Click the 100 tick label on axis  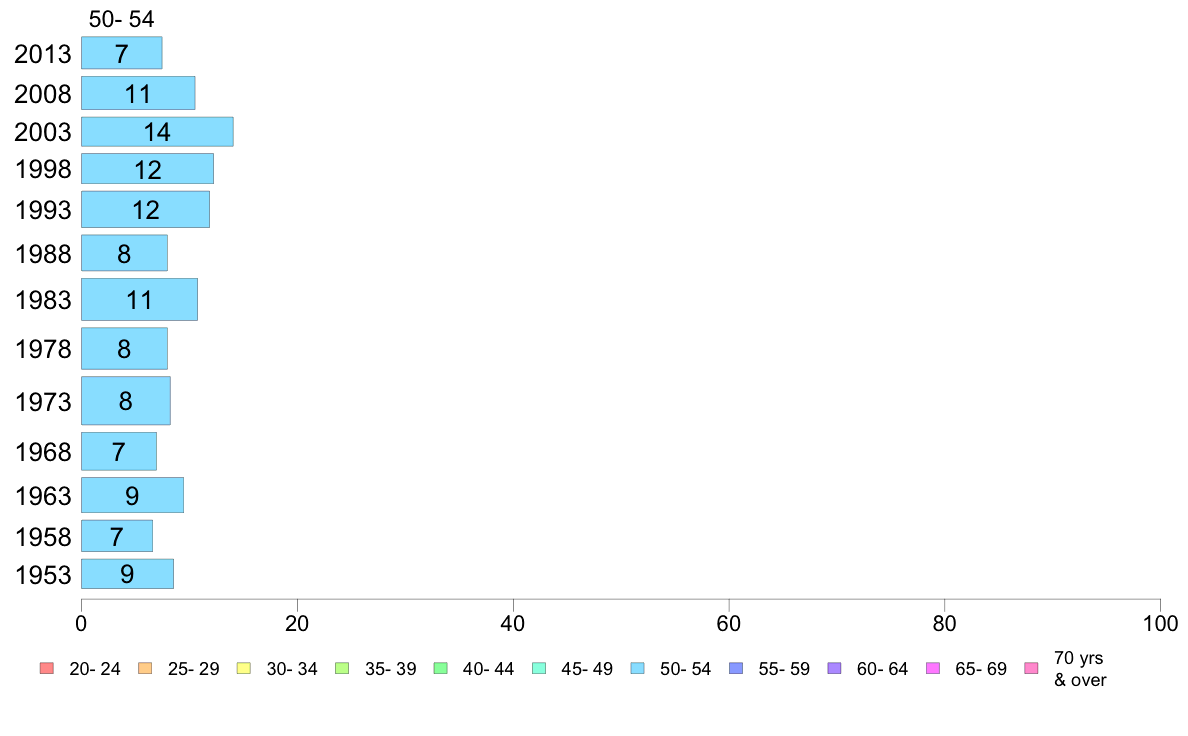coord(1160,624)
